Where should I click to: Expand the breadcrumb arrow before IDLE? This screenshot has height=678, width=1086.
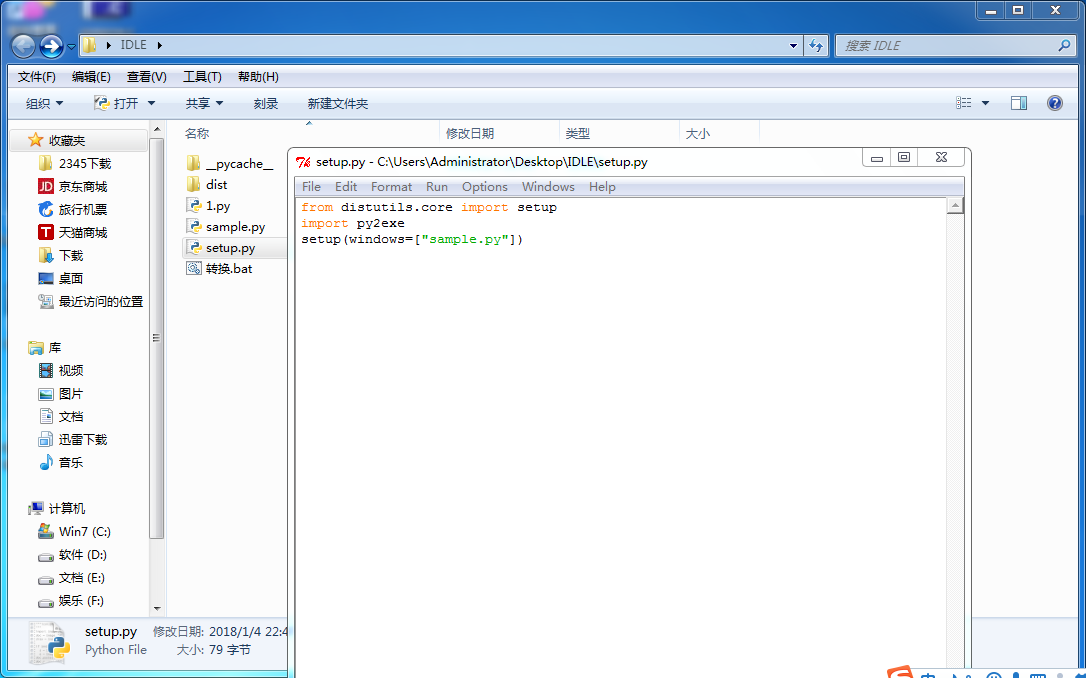click(x=109, y=45)
